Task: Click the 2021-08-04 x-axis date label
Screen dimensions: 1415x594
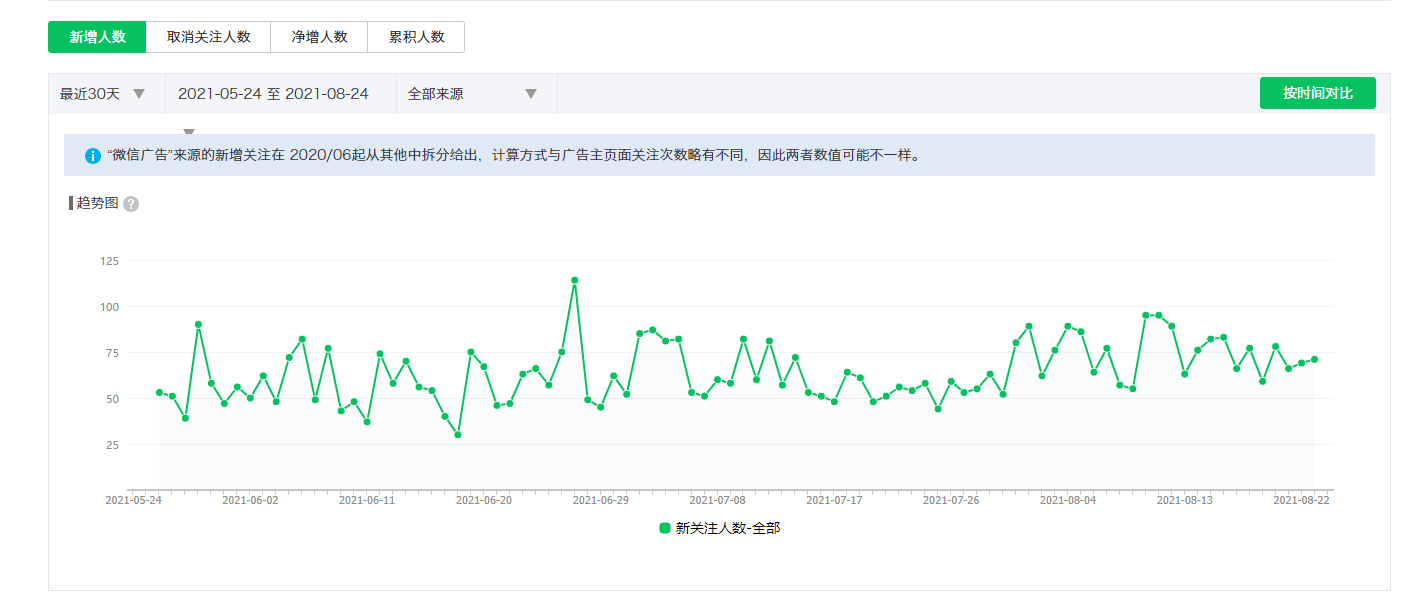Action: point(1067,500)
